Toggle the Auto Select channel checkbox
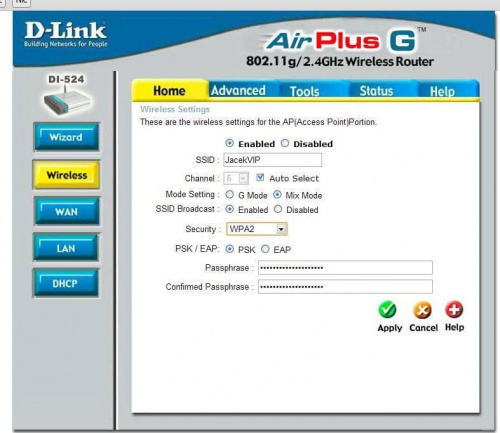This screenshot has height=433, width=500. pos(260,177)
